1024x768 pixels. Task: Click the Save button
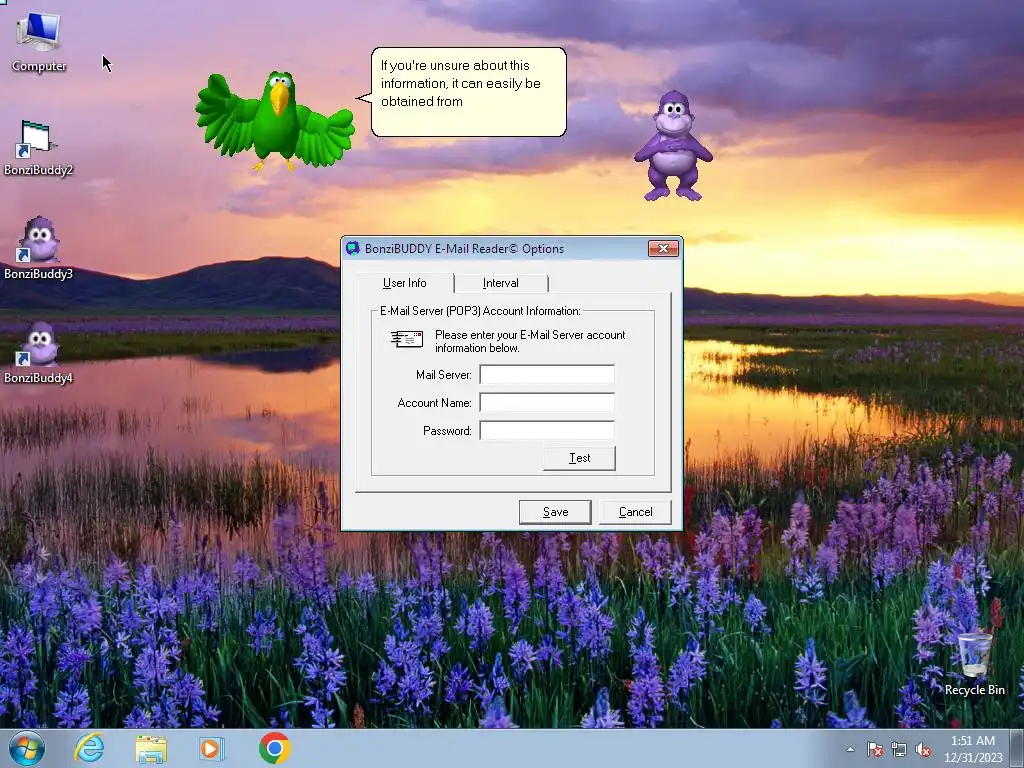click(555, 512)
